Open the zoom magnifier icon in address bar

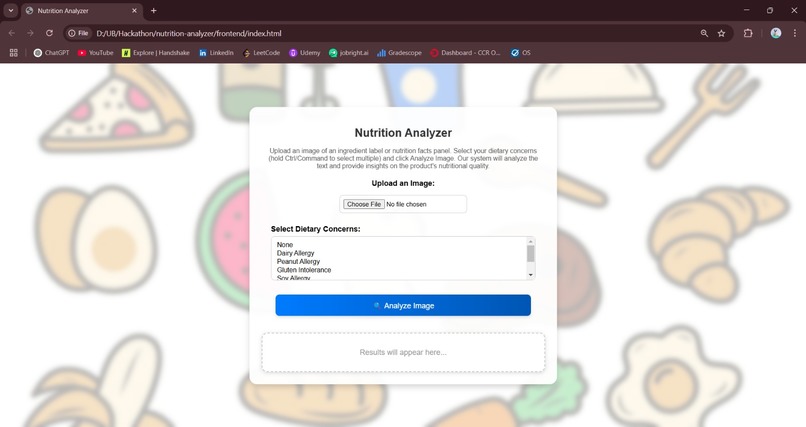pos(704,33)
